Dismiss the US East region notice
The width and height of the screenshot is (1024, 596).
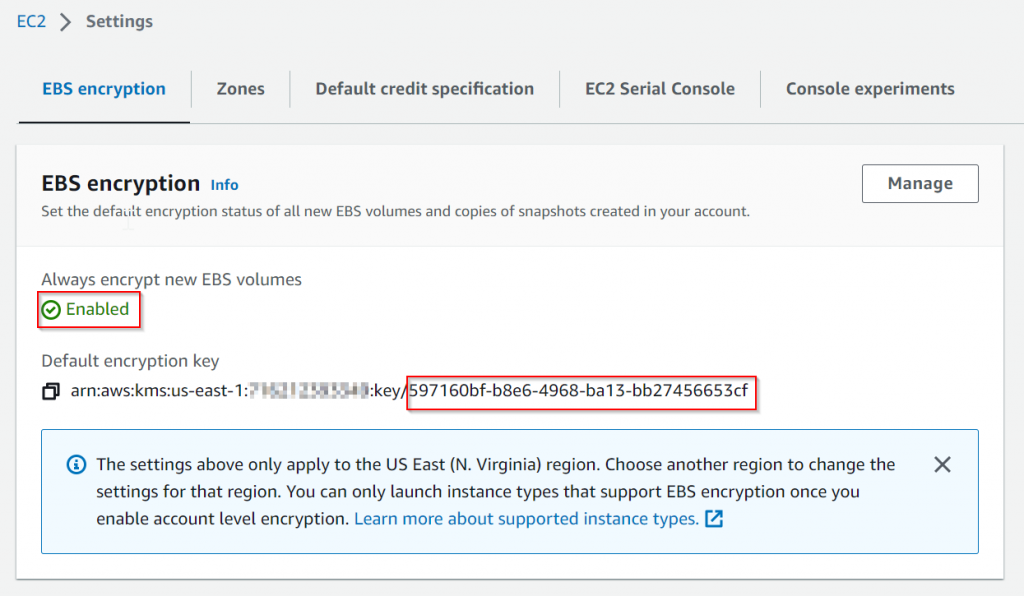(x=942, y=465)
